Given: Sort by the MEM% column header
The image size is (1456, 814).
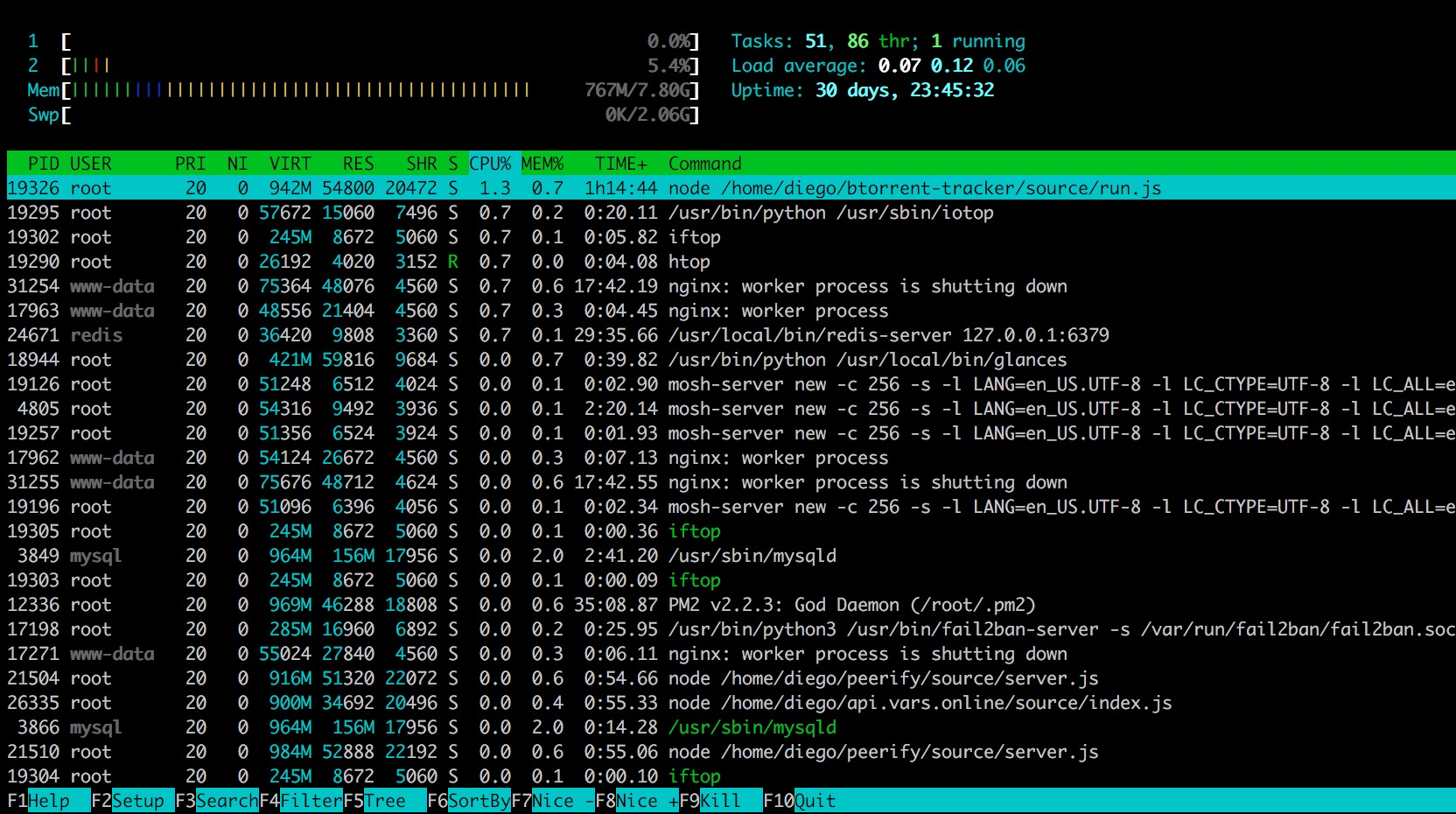Looking at the screenshot, I should [x=542, y=164].
